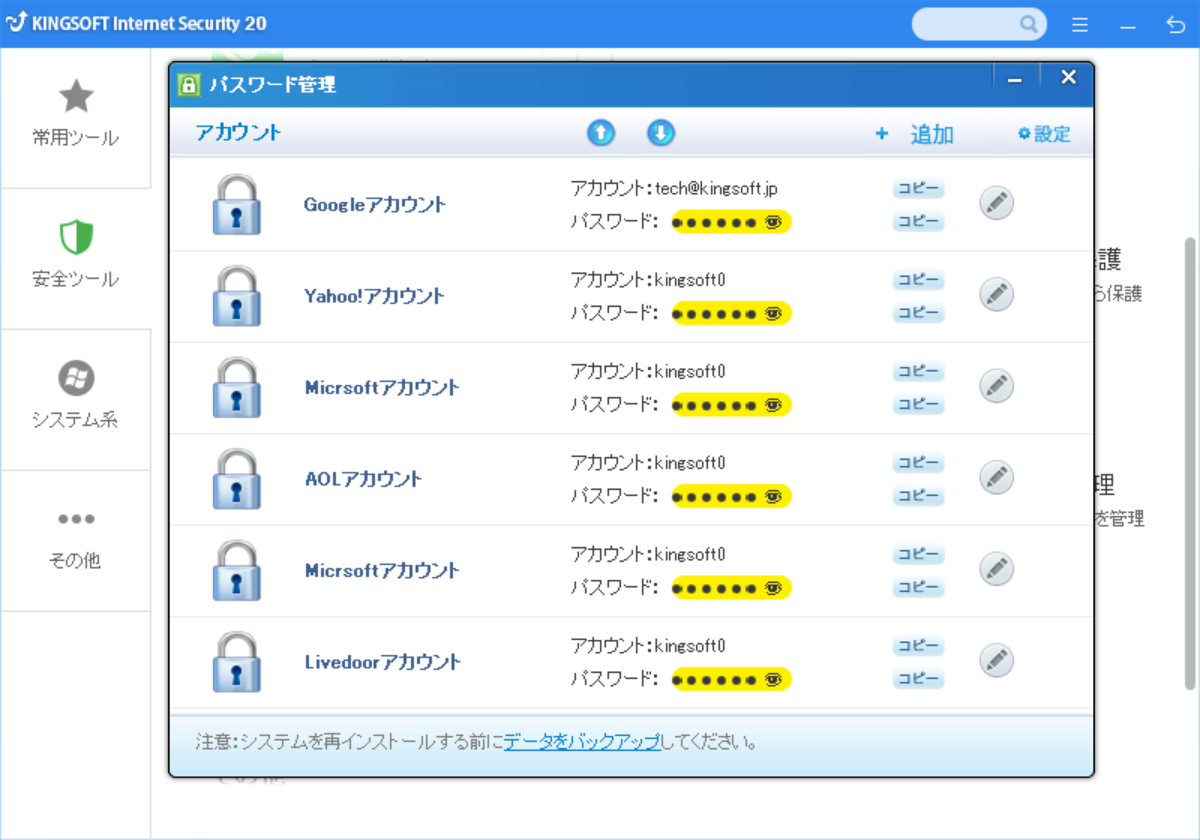Switch to the 安全ツール sidebar tab
This screenshot has height=840, width=1200.
click(x=75, y=259)
